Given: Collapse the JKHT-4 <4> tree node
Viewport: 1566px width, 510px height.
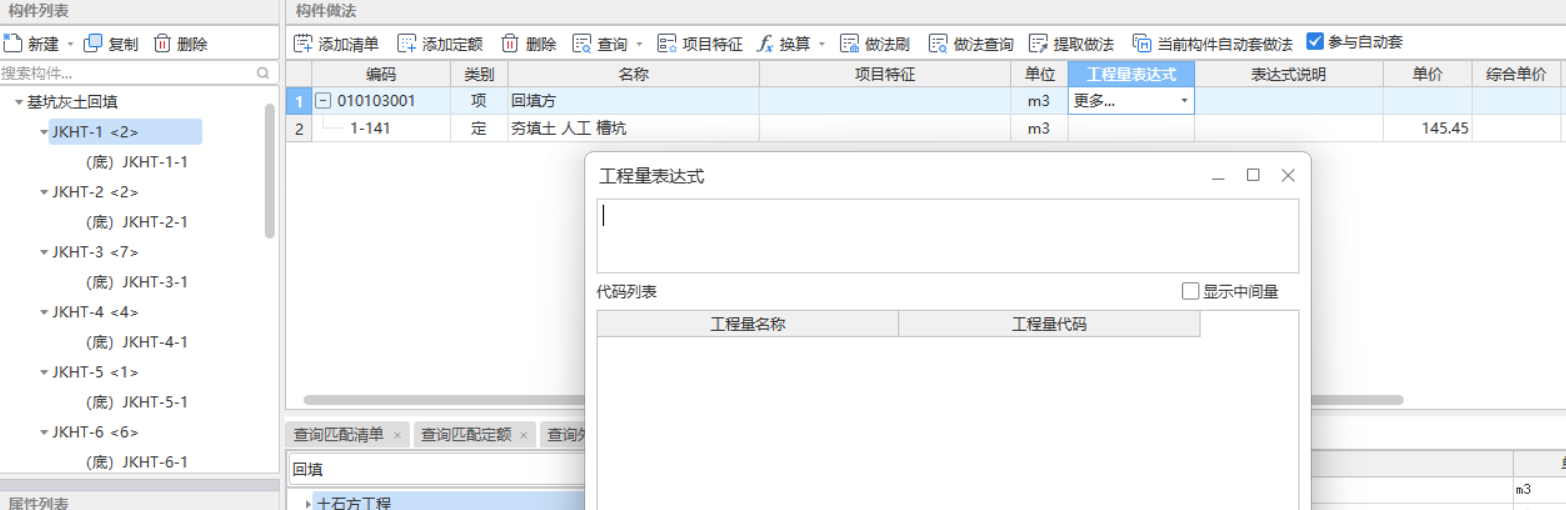Looking at the screenshot, I should tap(43, 312).
